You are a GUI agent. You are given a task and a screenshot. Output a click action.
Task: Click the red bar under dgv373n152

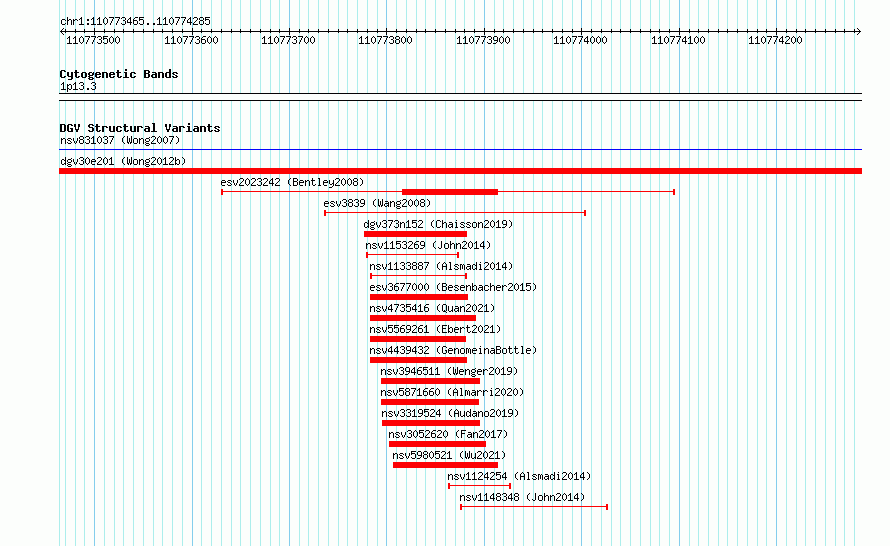point(415,234)
